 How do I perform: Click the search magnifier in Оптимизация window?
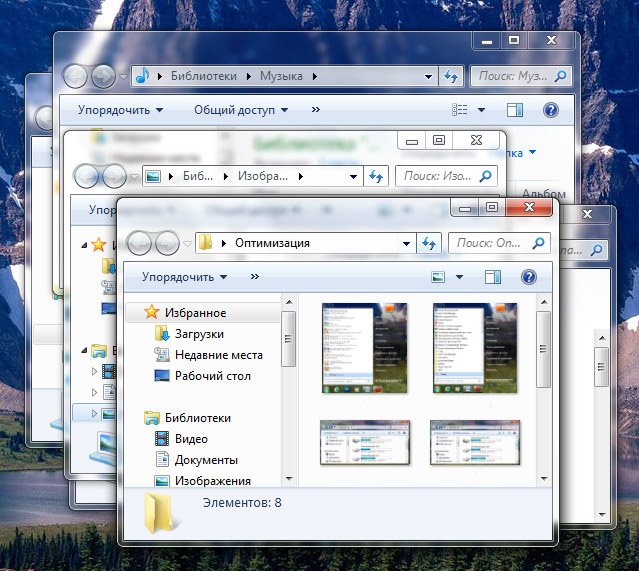pos(538,243)
